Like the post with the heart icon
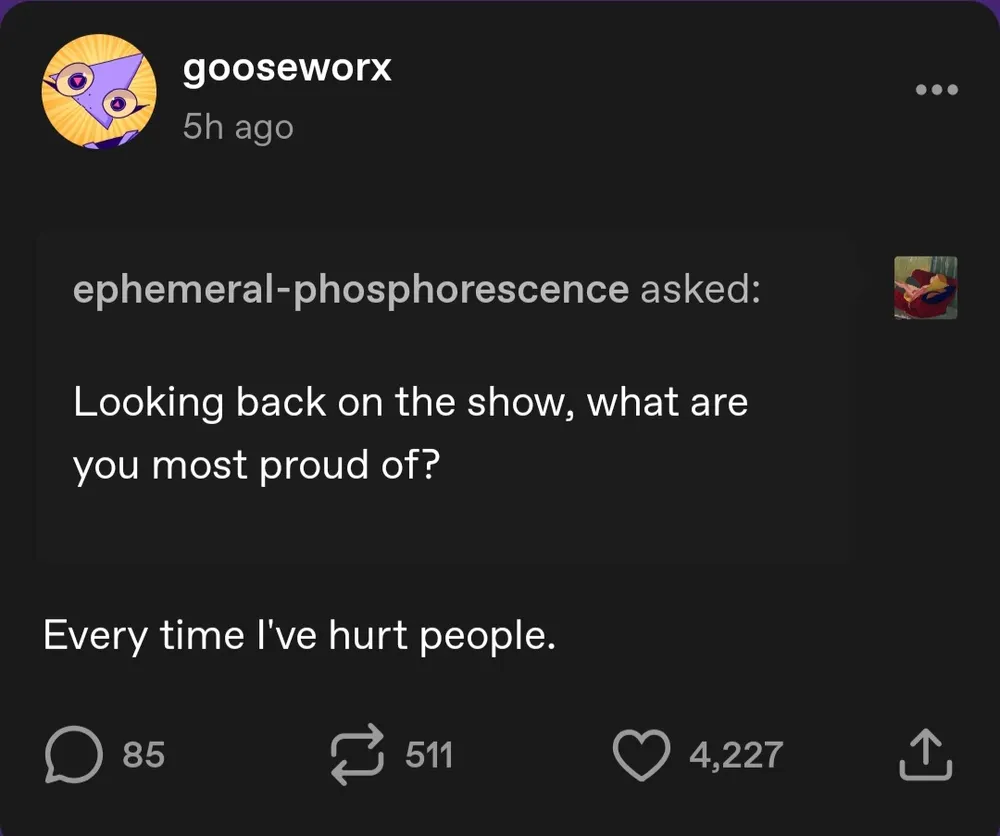 [x=641, y=755]
